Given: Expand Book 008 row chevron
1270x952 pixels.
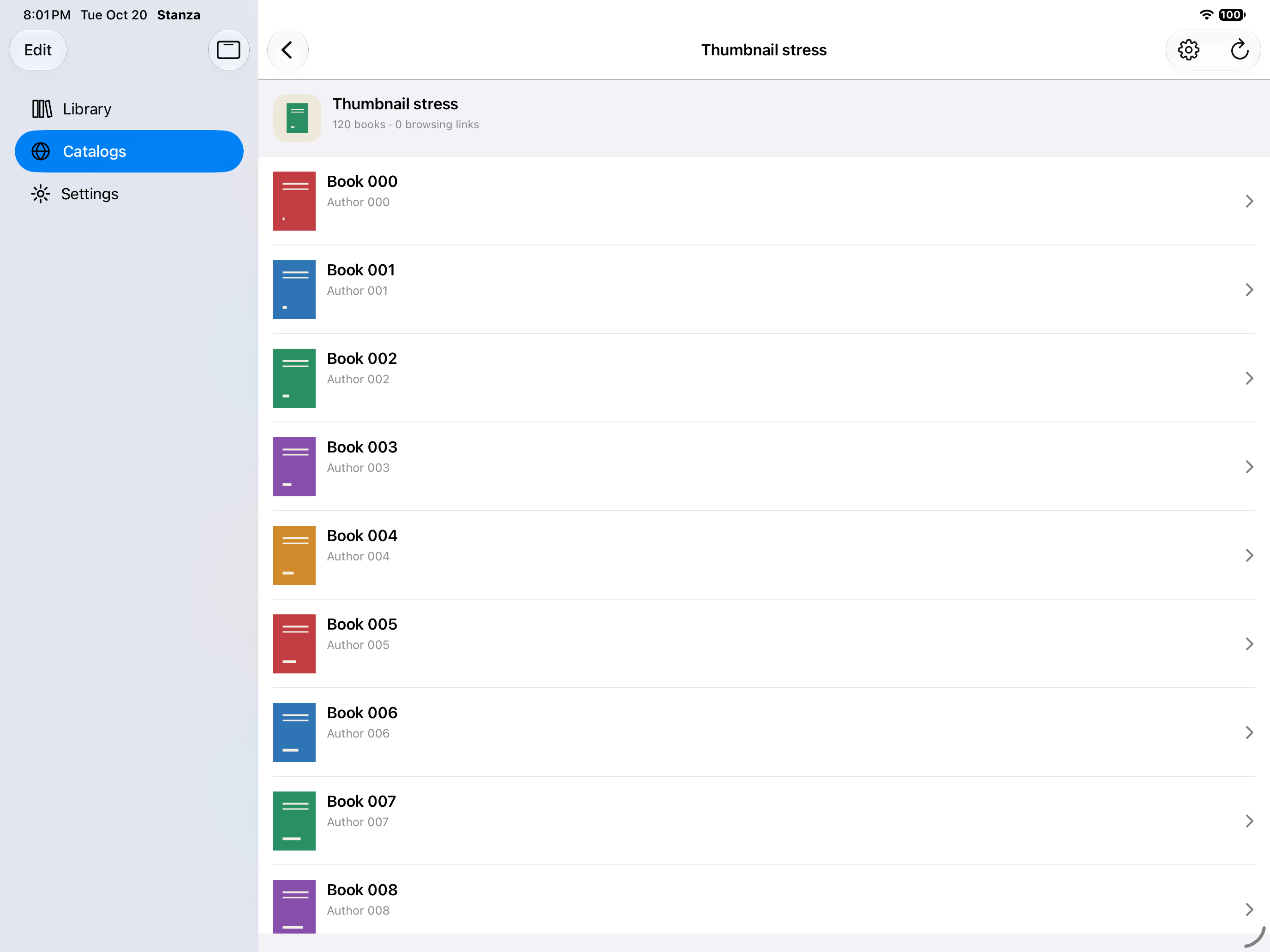Looking at the screenshot, I should point(1249,910).
